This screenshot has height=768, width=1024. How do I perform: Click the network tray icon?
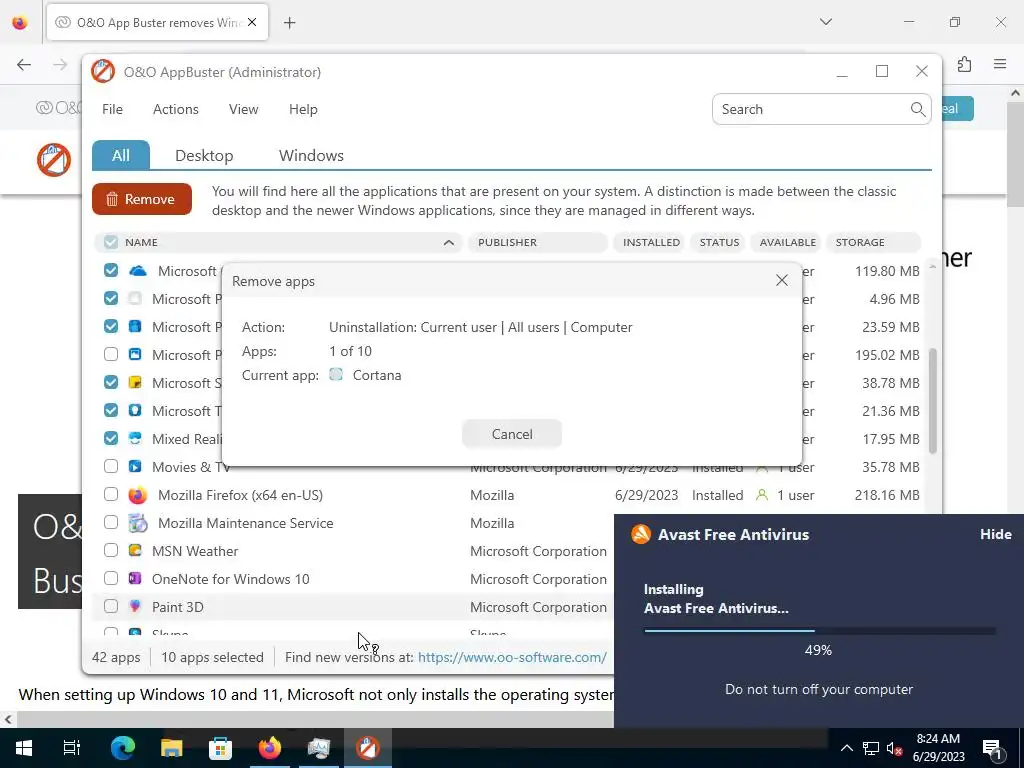(871, 748)
